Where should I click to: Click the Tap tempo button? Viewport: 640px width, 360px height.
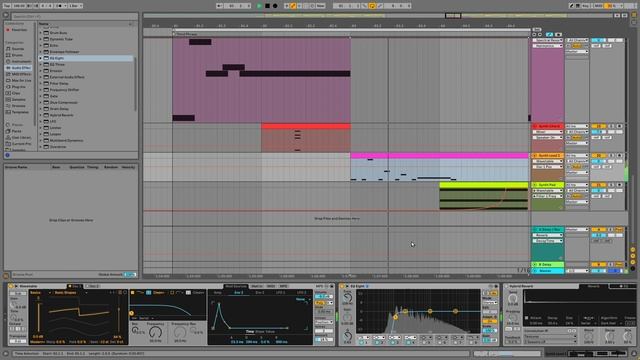coord(7,6)
